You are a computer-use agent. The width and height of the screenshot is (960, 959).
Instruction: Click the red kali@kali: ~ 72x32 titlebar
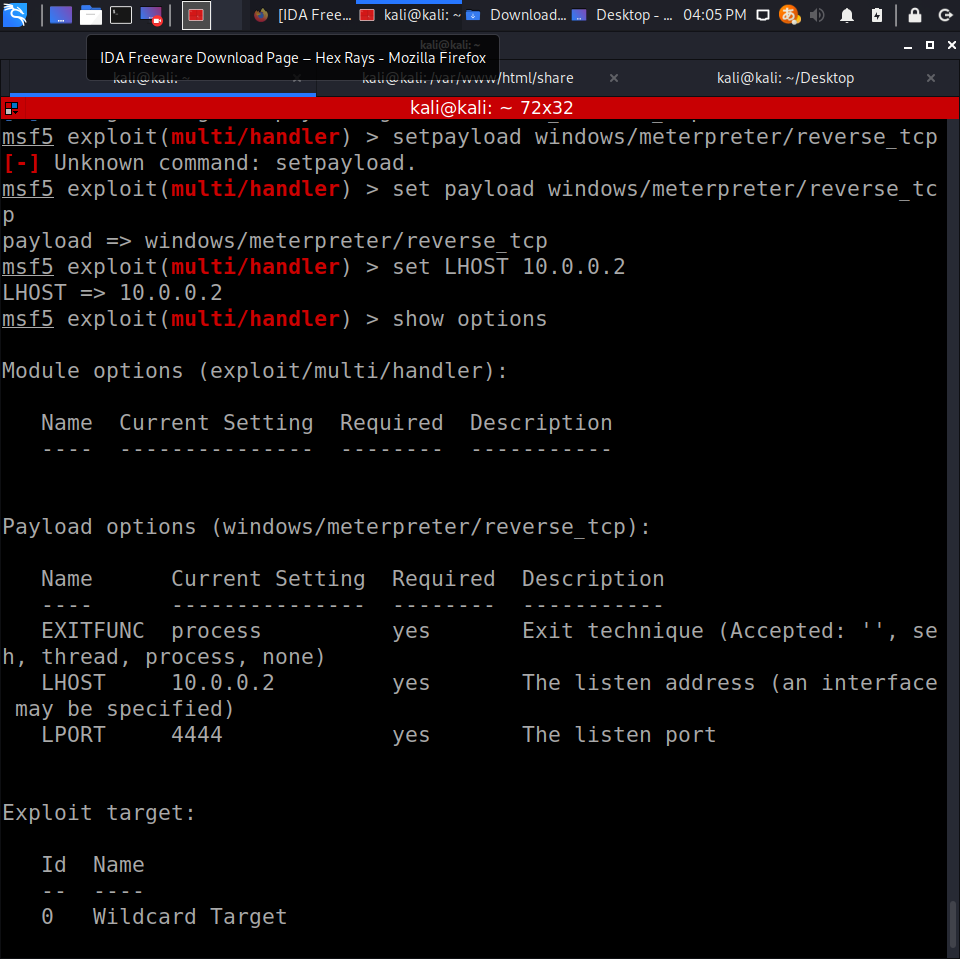[491, 108]
